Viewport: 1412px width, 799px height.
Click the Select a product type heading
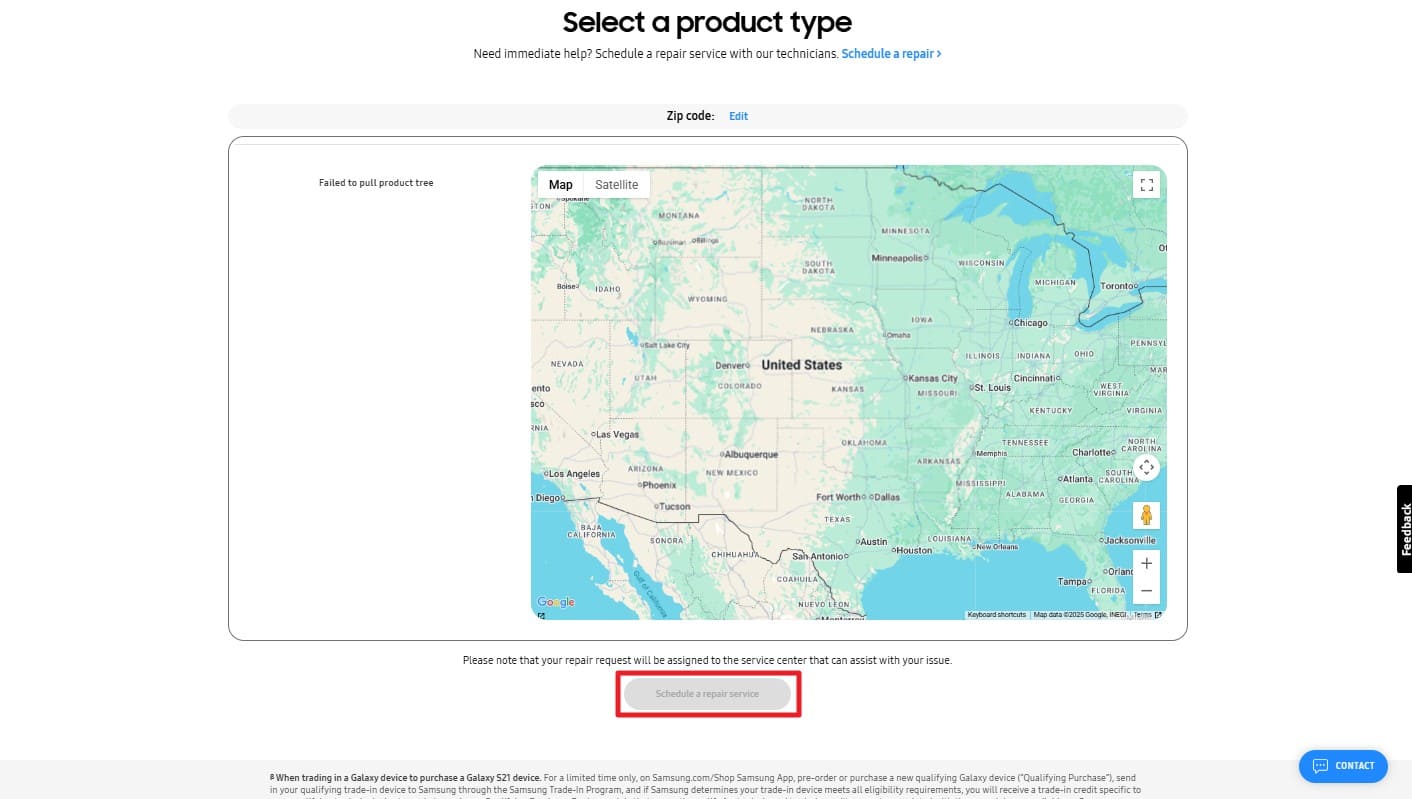coord(707,22)
